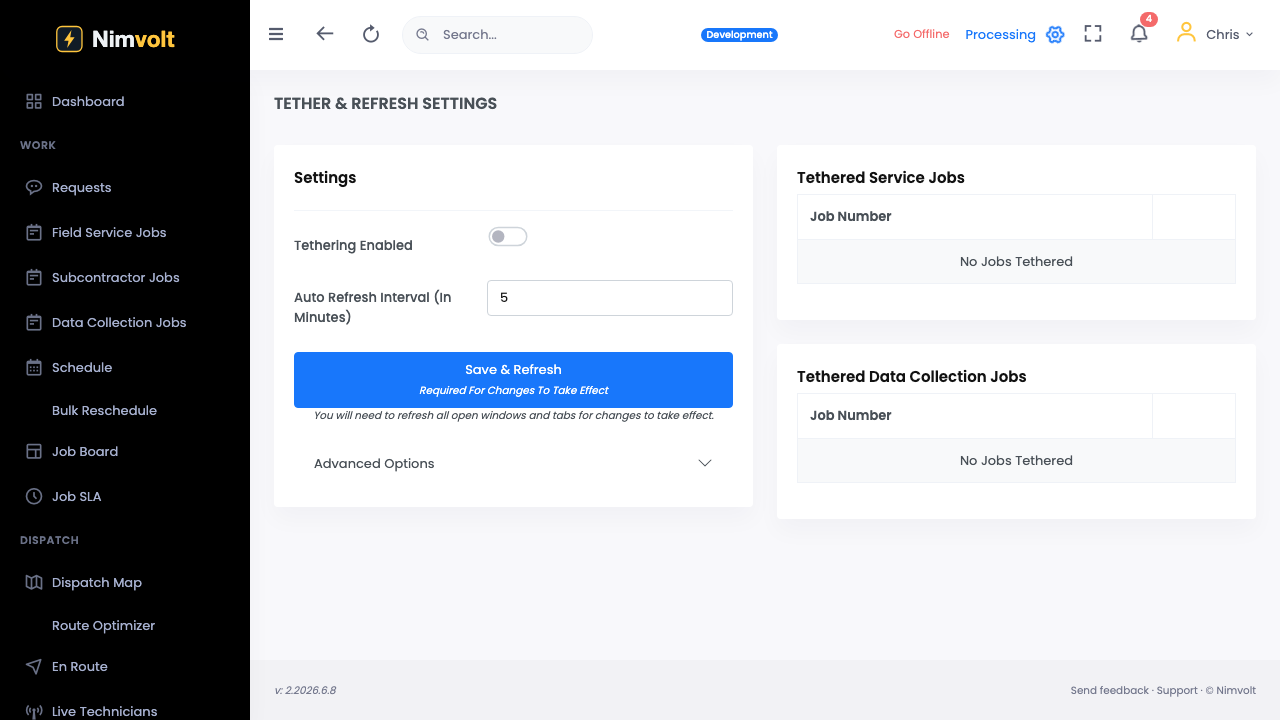This screenshot has height=720, width=1280.
Task: Click the Auto Refresh Interval input field
Action: (610, 298)
